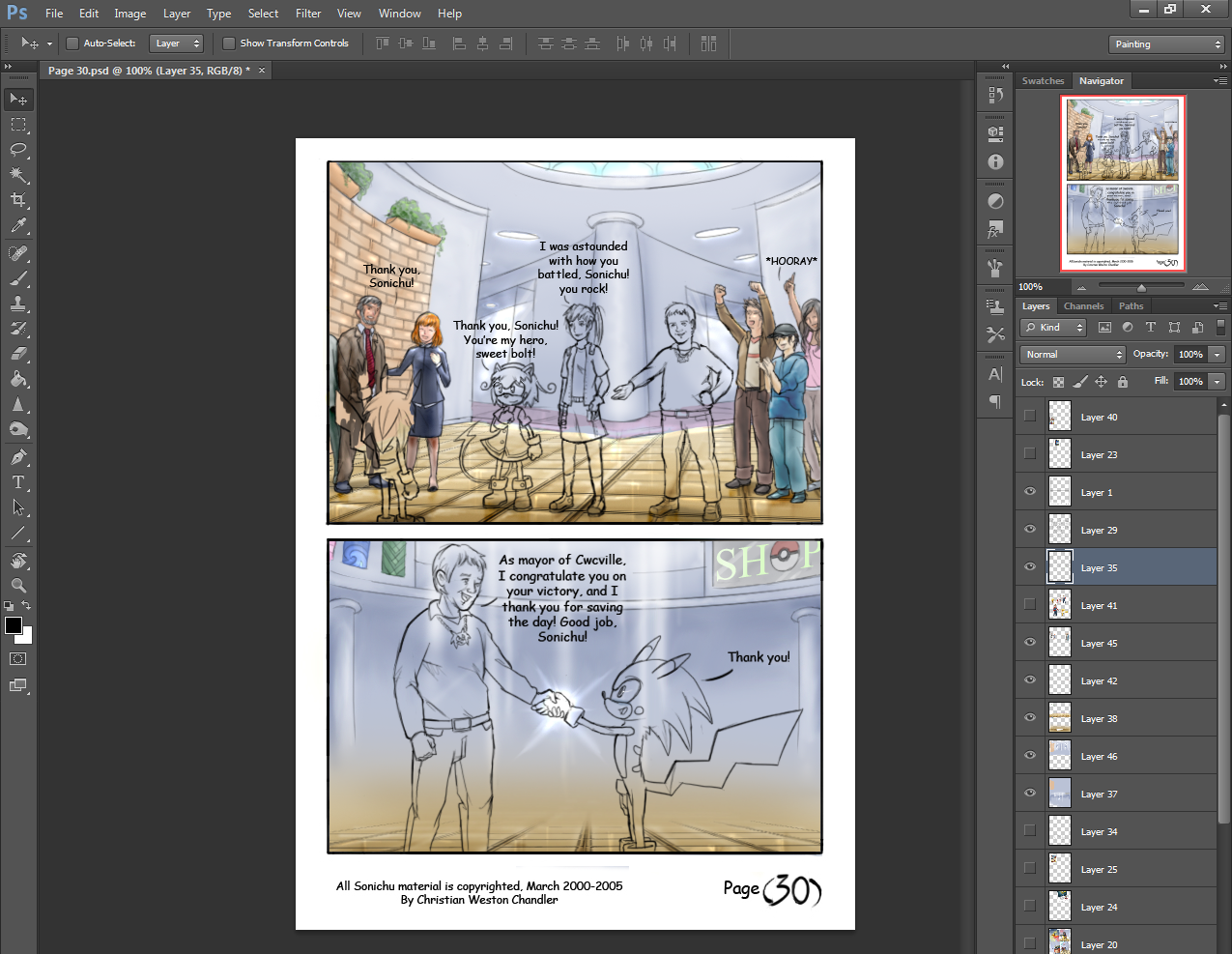The width and height of the screenshot is (1232, 954).
Task: Select the Brush tool
Action: [x=18, y=278]
